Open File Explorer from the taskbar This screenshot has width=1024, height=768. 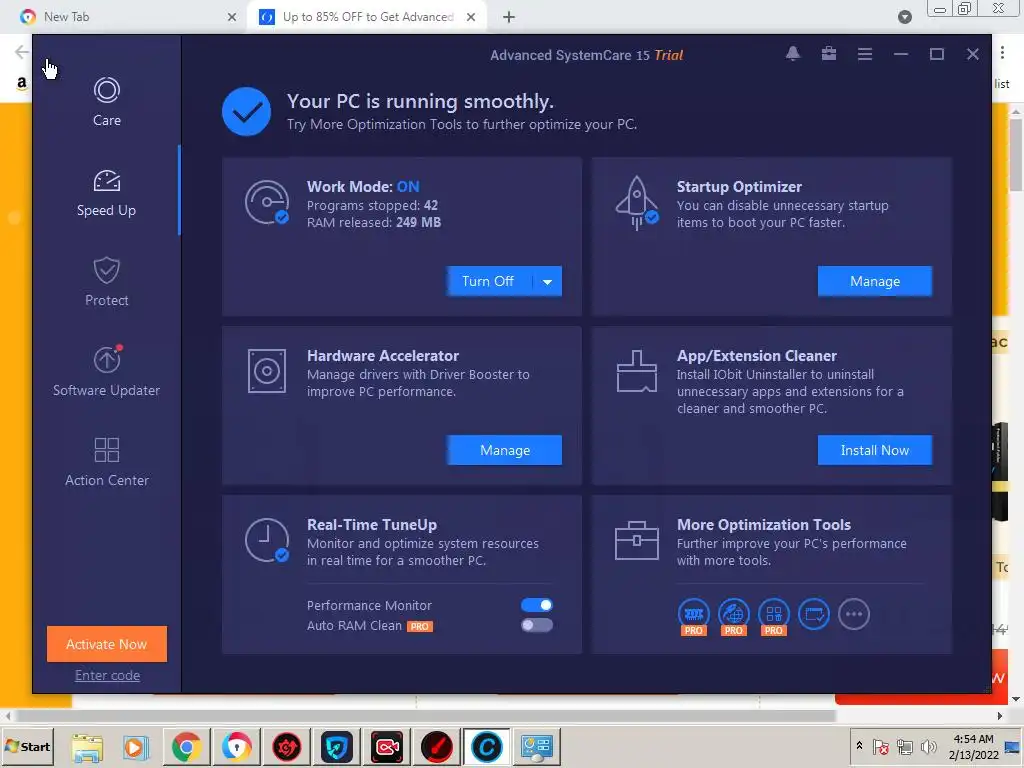click(87, 747)
